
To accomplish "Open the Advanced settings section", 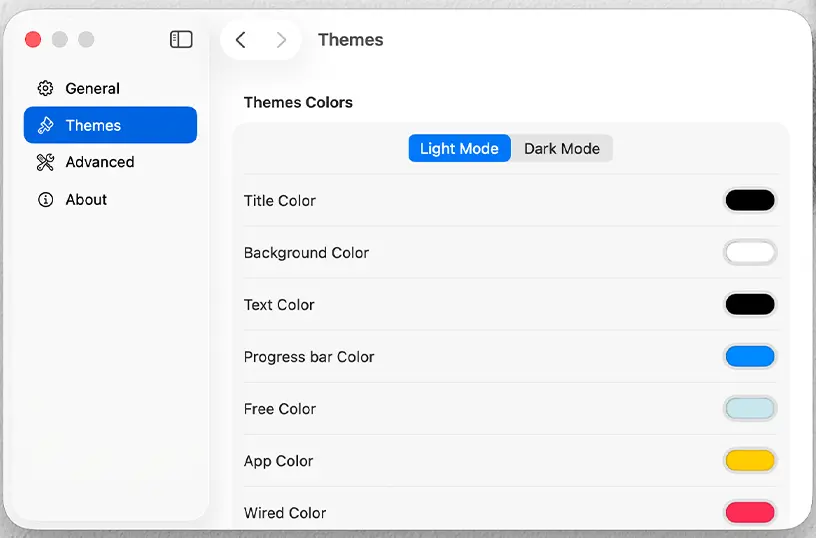I will point(99,162).
